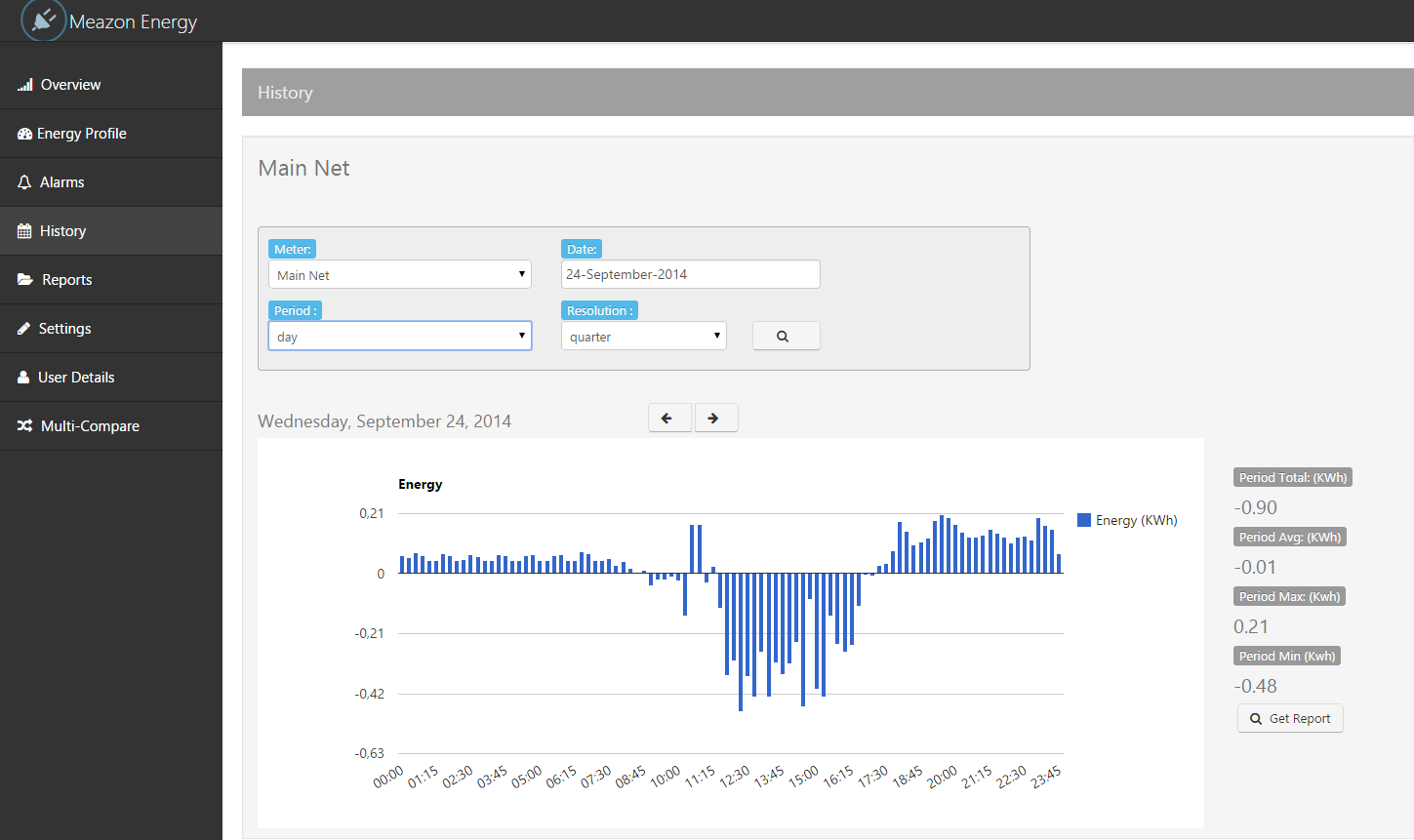The height and width of the screenshot is (840, 1414).
Task: Go to previous day with left arrow
Action: [669, 418]
